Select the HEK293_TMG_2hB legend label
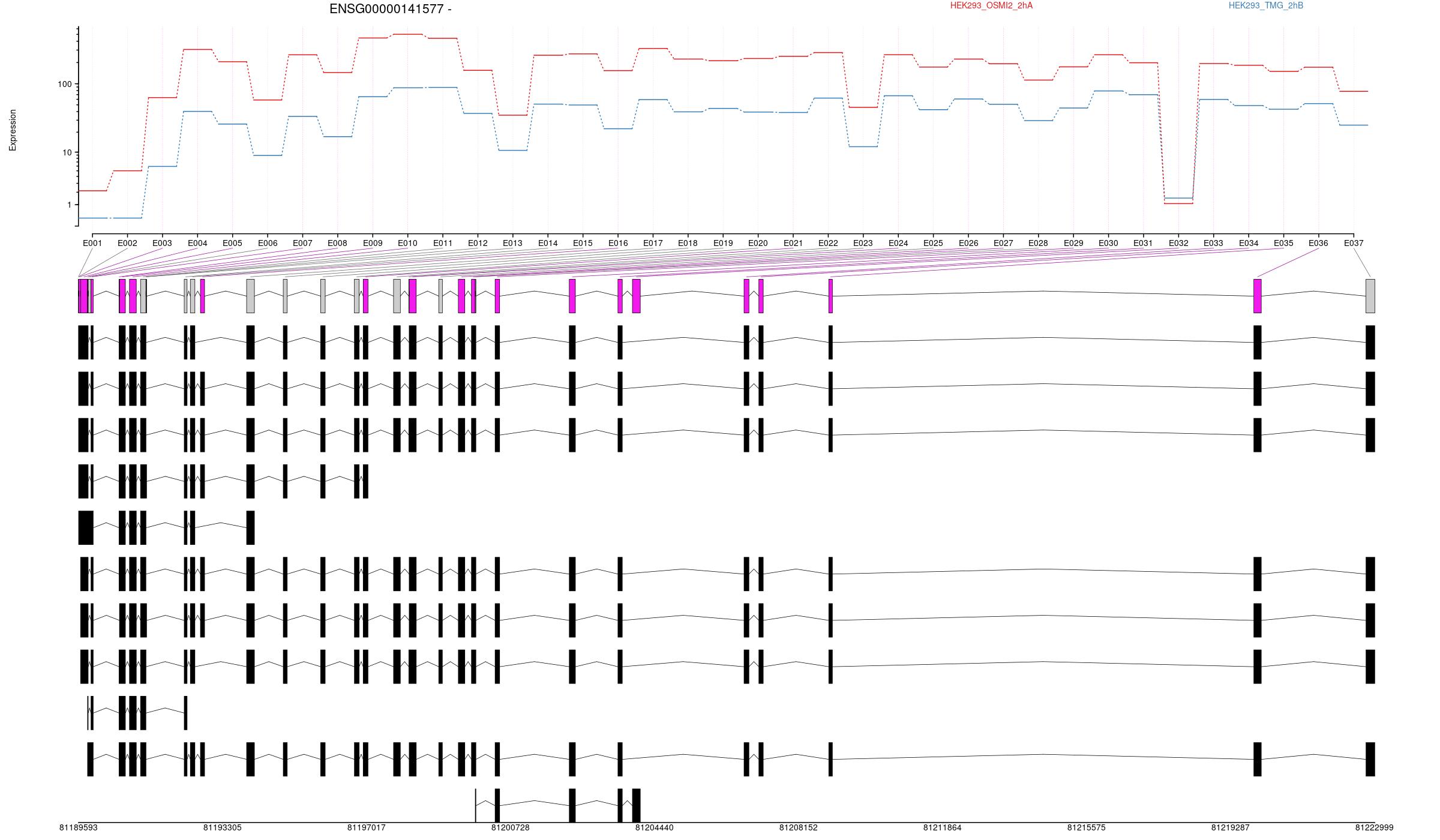 (x=1266, y=5)
